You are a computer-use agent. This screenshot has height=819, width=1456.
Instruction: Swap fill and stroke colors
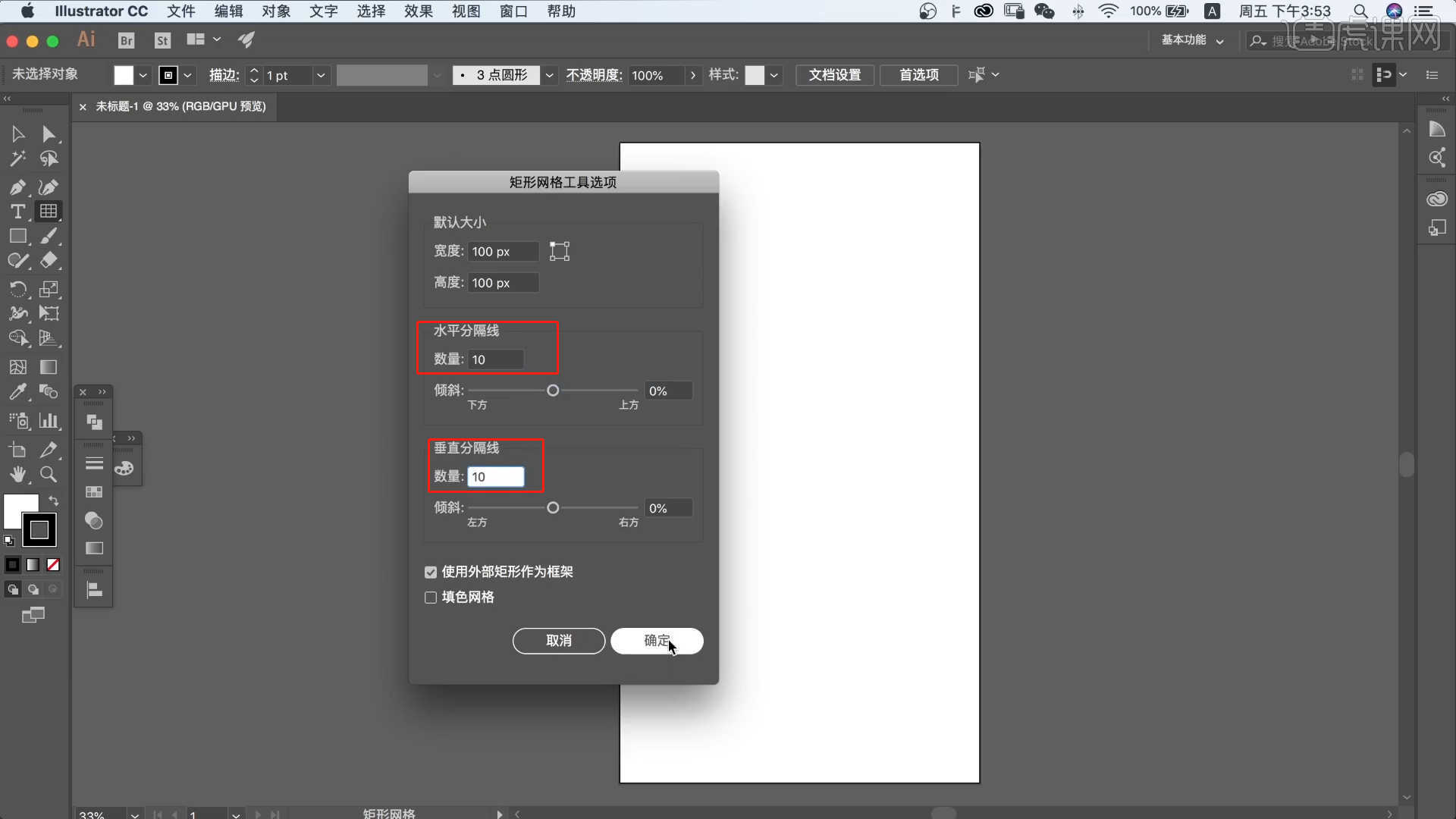click(x=53, y=500)
